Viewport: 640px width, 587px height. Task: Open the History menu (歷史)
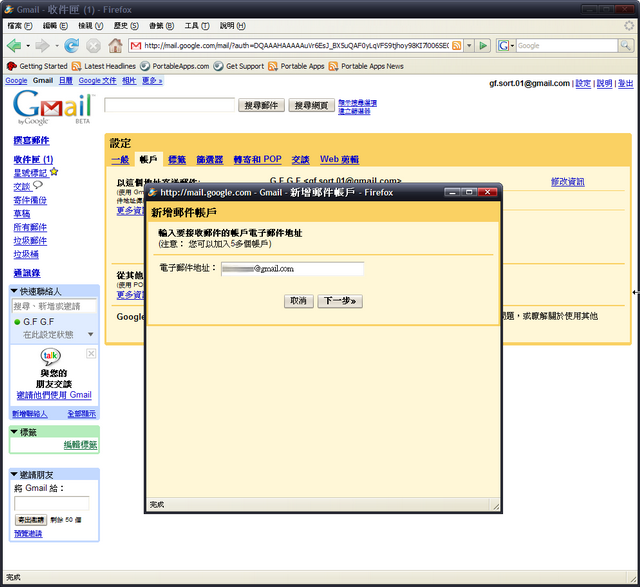click(x=126, y=26)
